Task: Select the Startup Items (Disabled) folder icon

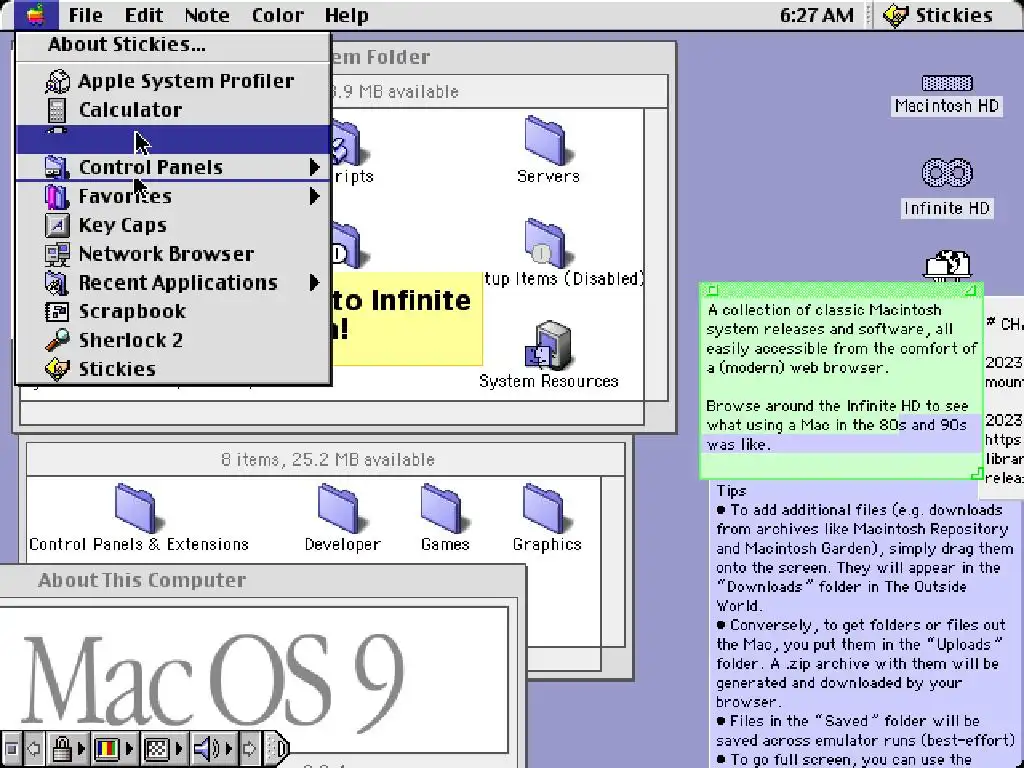Action: 548,244
